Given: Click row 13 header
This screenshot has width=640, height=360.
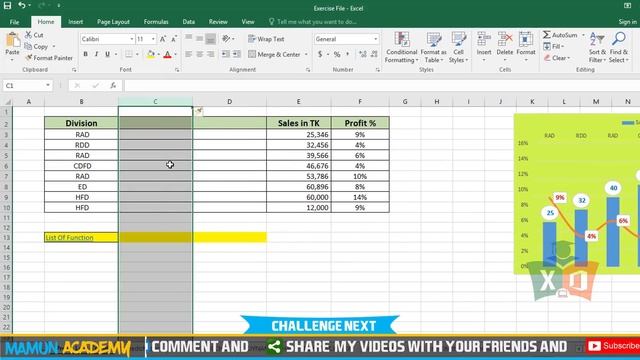Looking at the screenshot, I should [x=6, y=238].
